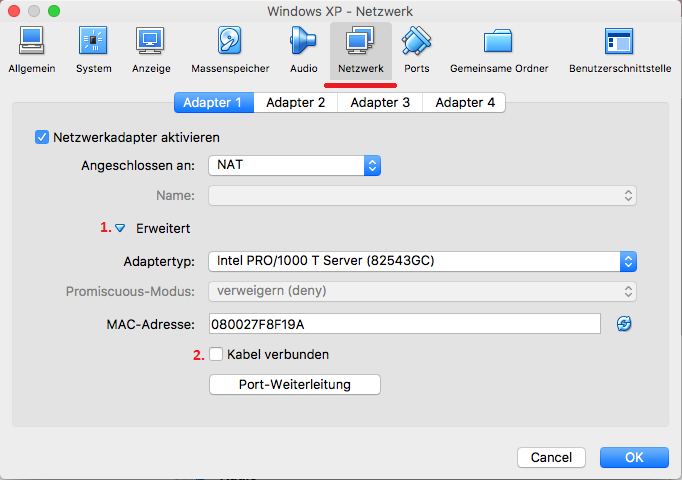Toggle Netzwerkadapter aktivieren checkbox

point(42,137)
